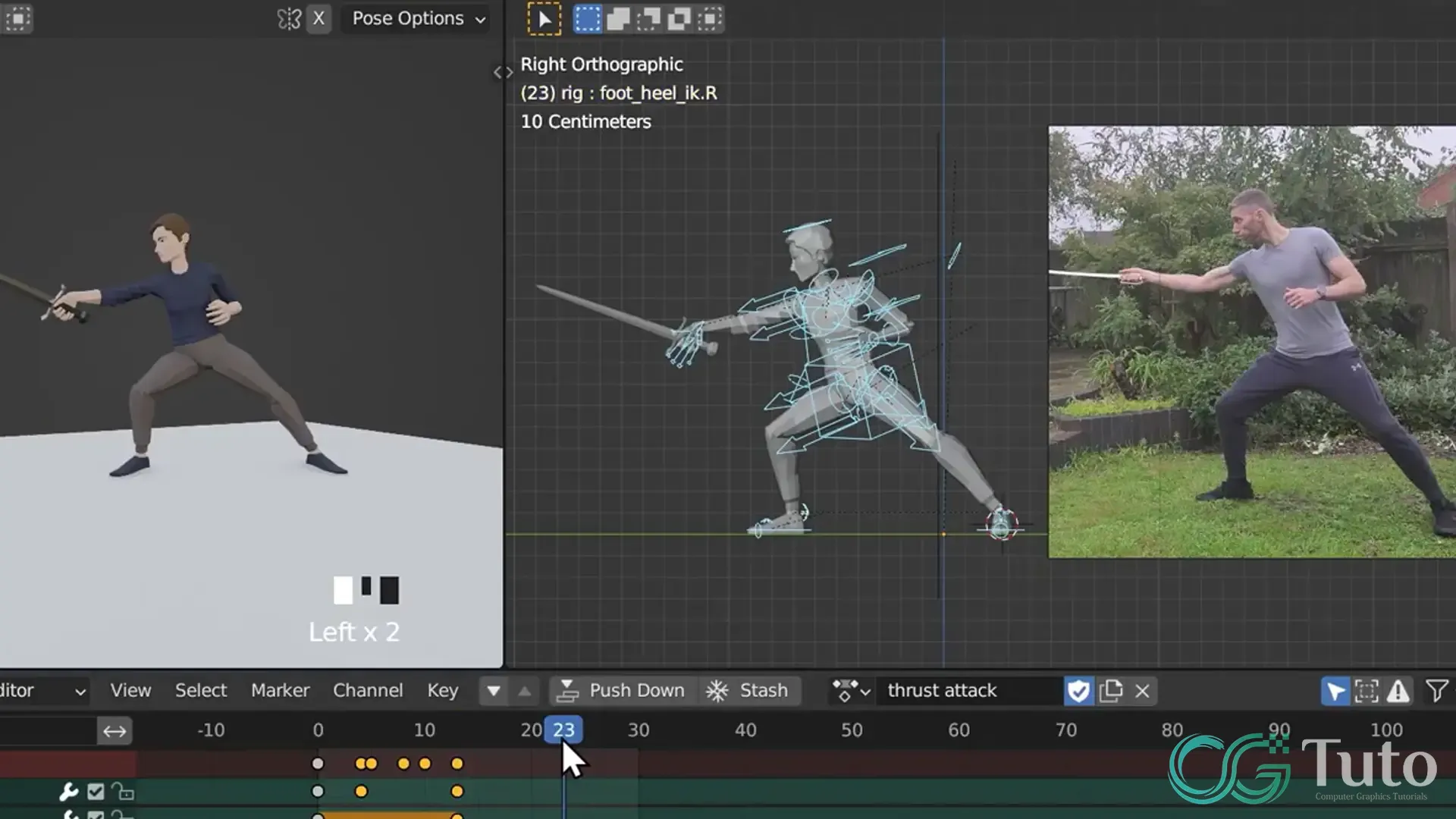1456x819 pixels.
Task: Lock the channel with the padlock icon
Action: tap(123, 791)
